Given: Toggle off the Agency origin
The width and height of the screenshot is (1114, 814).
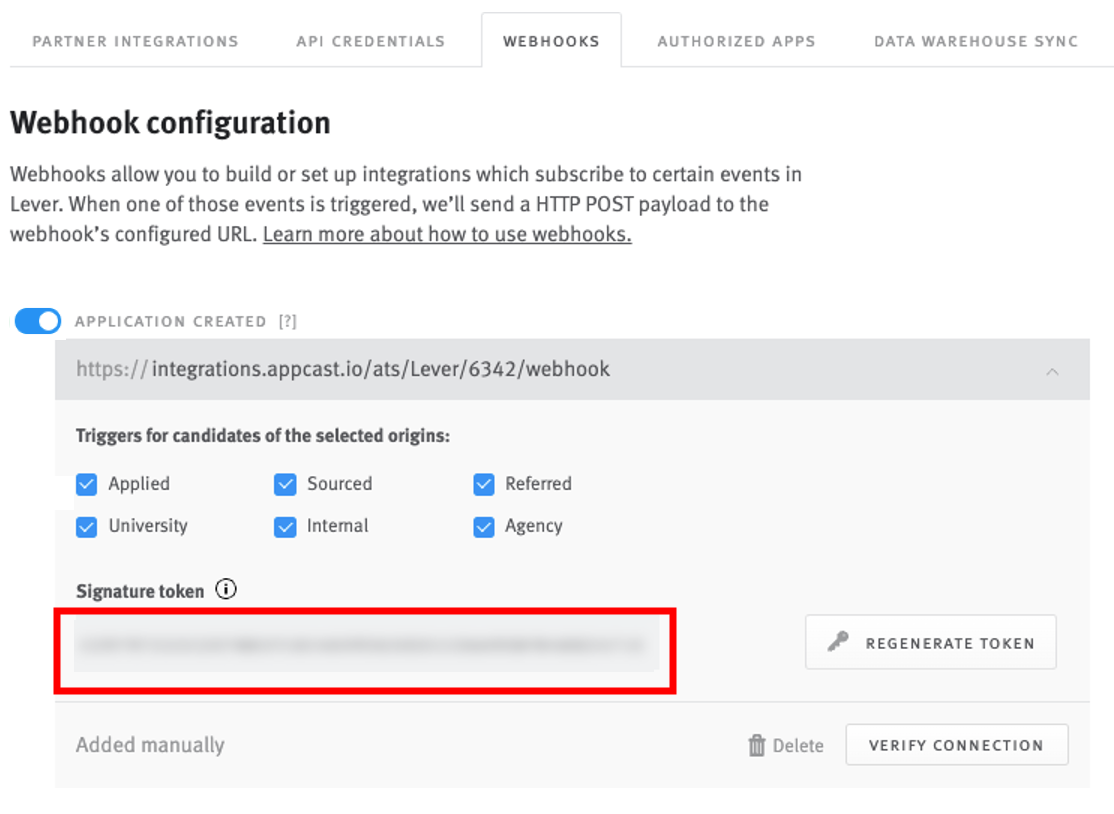Looking at the screenshot, I should [x=484, y=526].
